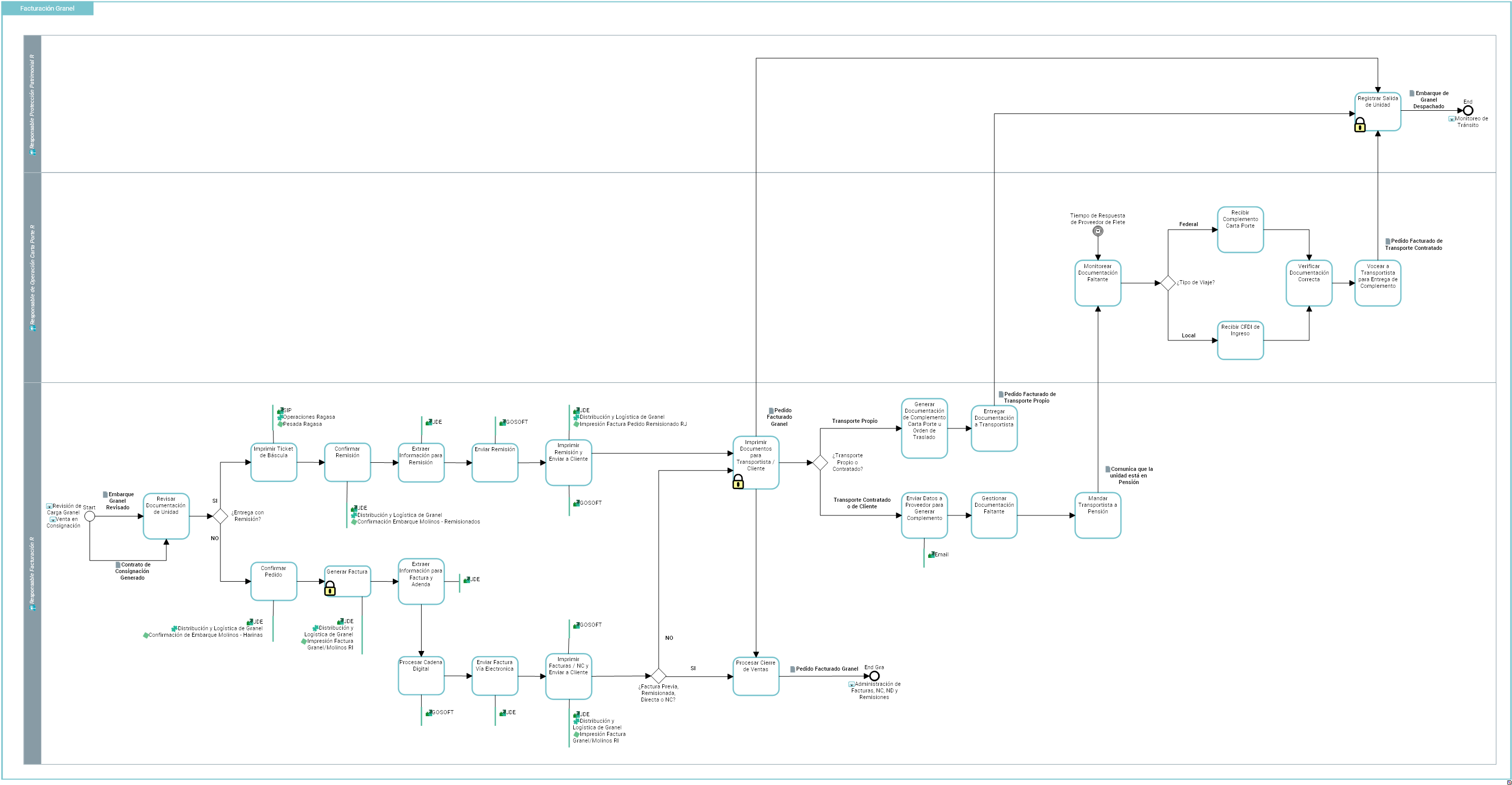Select the Confirmar Pedido task

273,581
